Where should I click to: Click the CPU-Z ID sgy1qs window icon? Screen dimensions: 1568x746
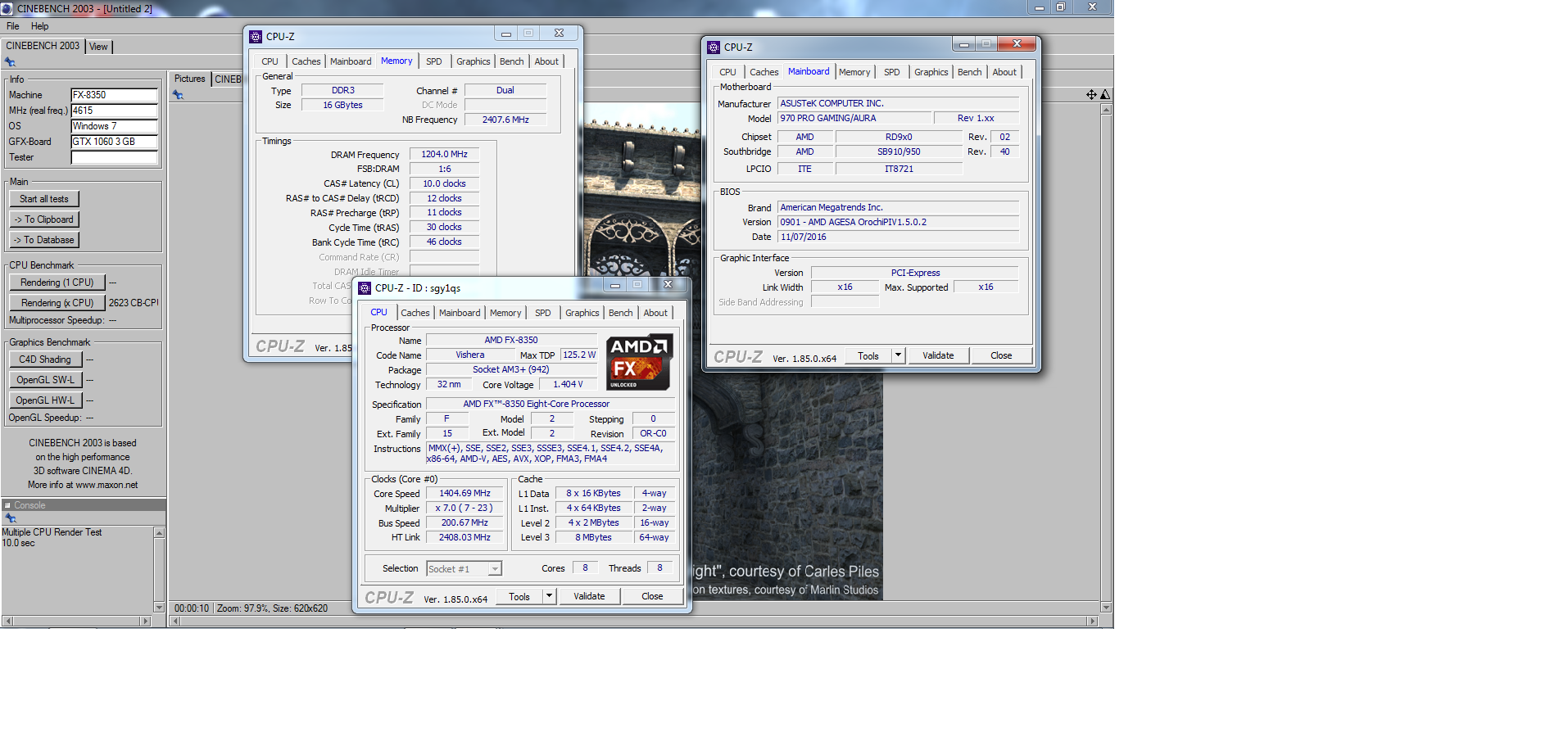(x=365, y=288)
